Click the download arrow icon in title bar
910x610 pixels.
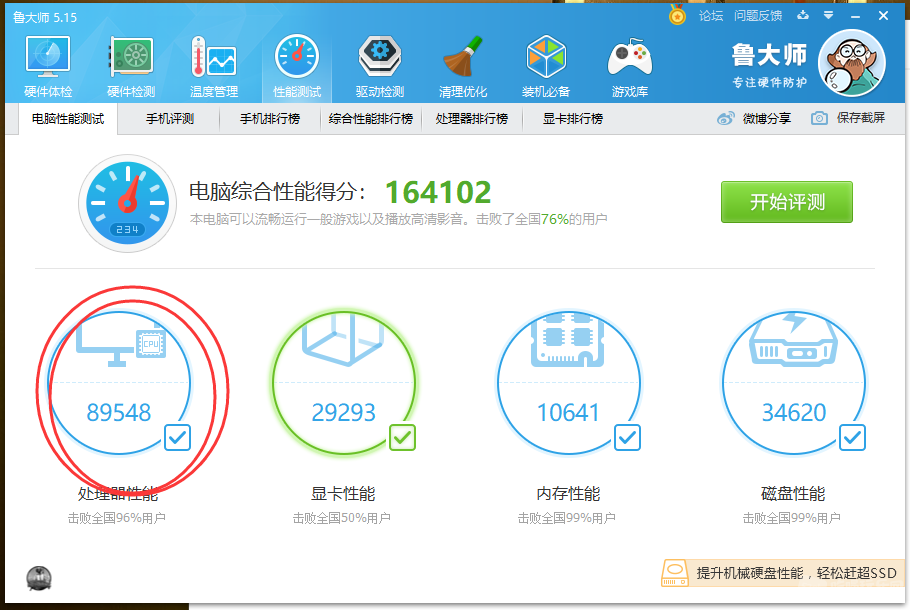[803, 16]
